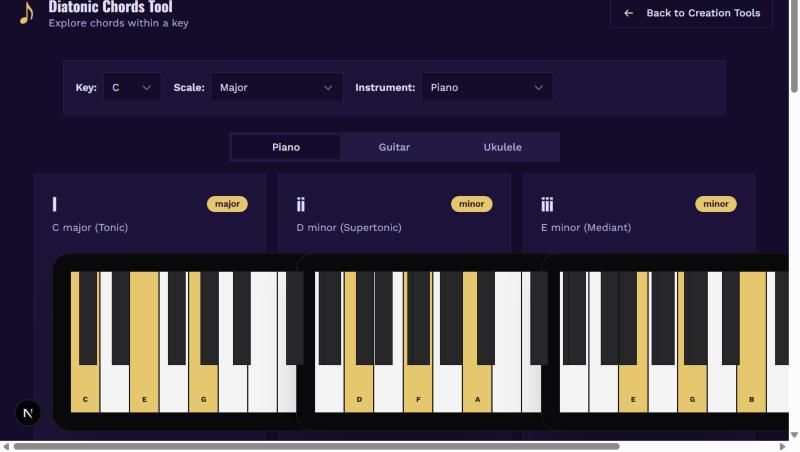Viewport: 800px width, 452px height.
Task: Open the Next.js dev tools badge
Action: point(28,413)
